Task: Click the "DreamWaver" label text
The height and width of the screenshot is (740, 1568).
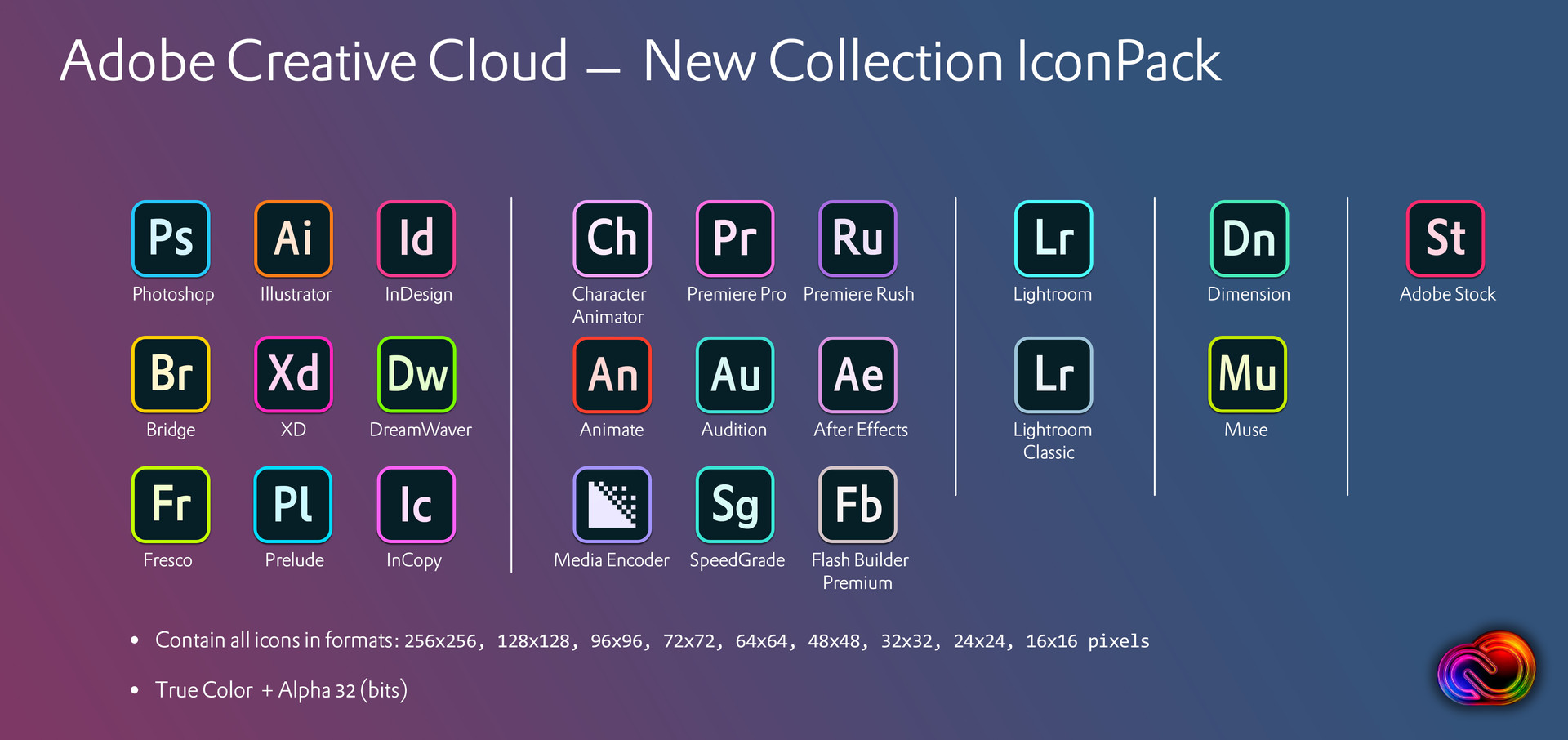Action: click(421, 430)
